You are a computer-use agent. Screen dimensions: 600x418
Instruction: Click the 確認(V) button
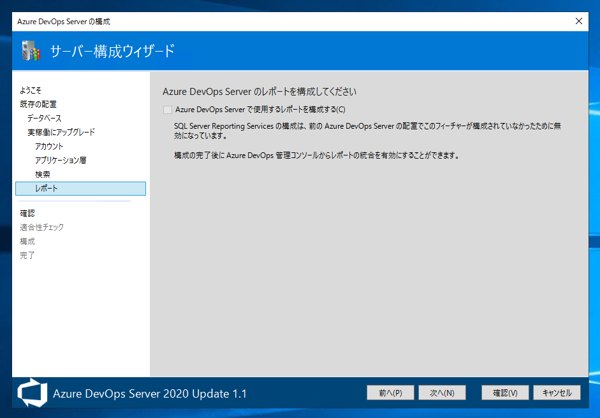coord(505,393)
